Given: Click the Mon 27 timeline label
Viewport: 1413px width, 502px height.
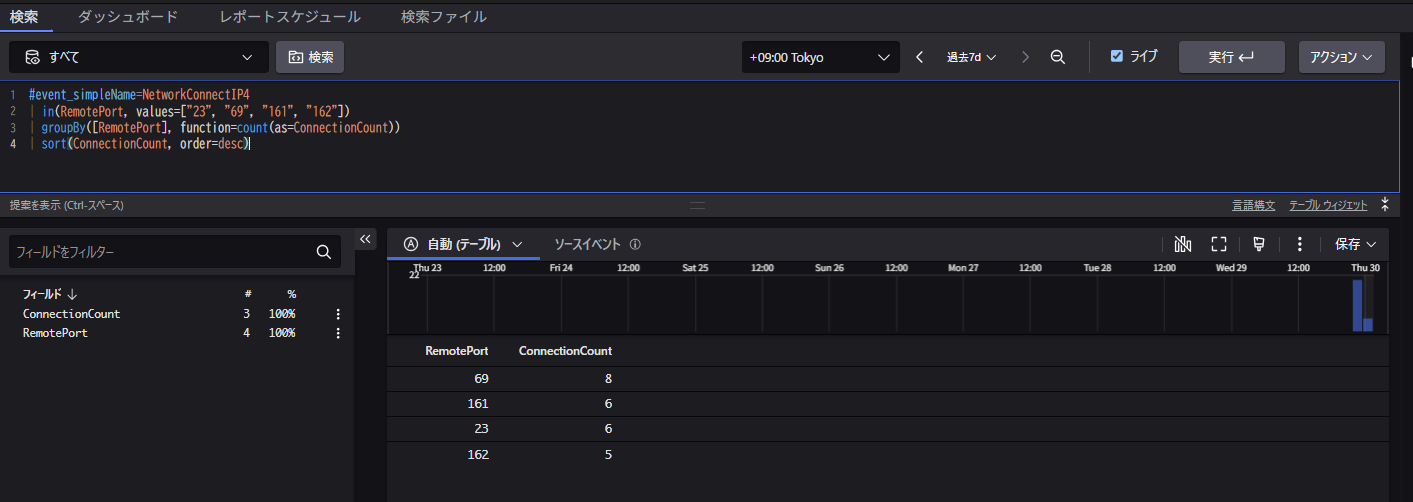Looking at the screenshot, I should tap(963, 268).
